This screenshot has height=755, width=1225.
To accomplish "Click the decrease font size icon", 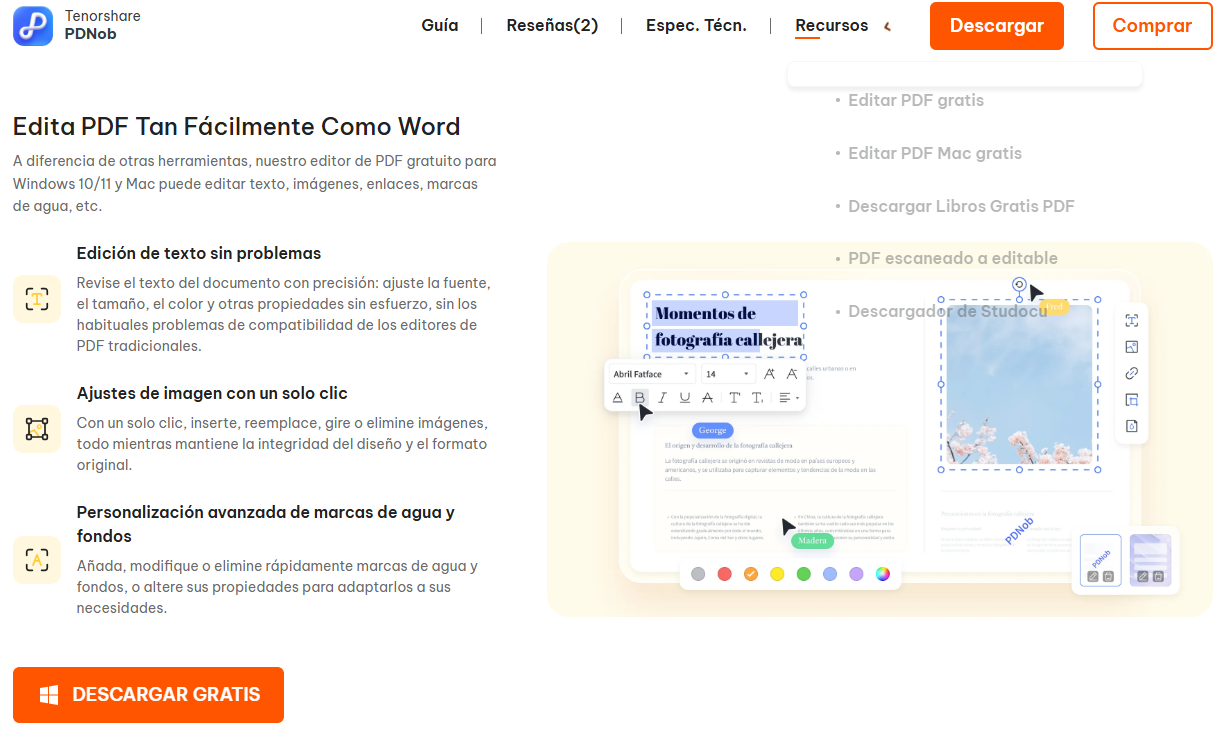I will tap(792, 374).
